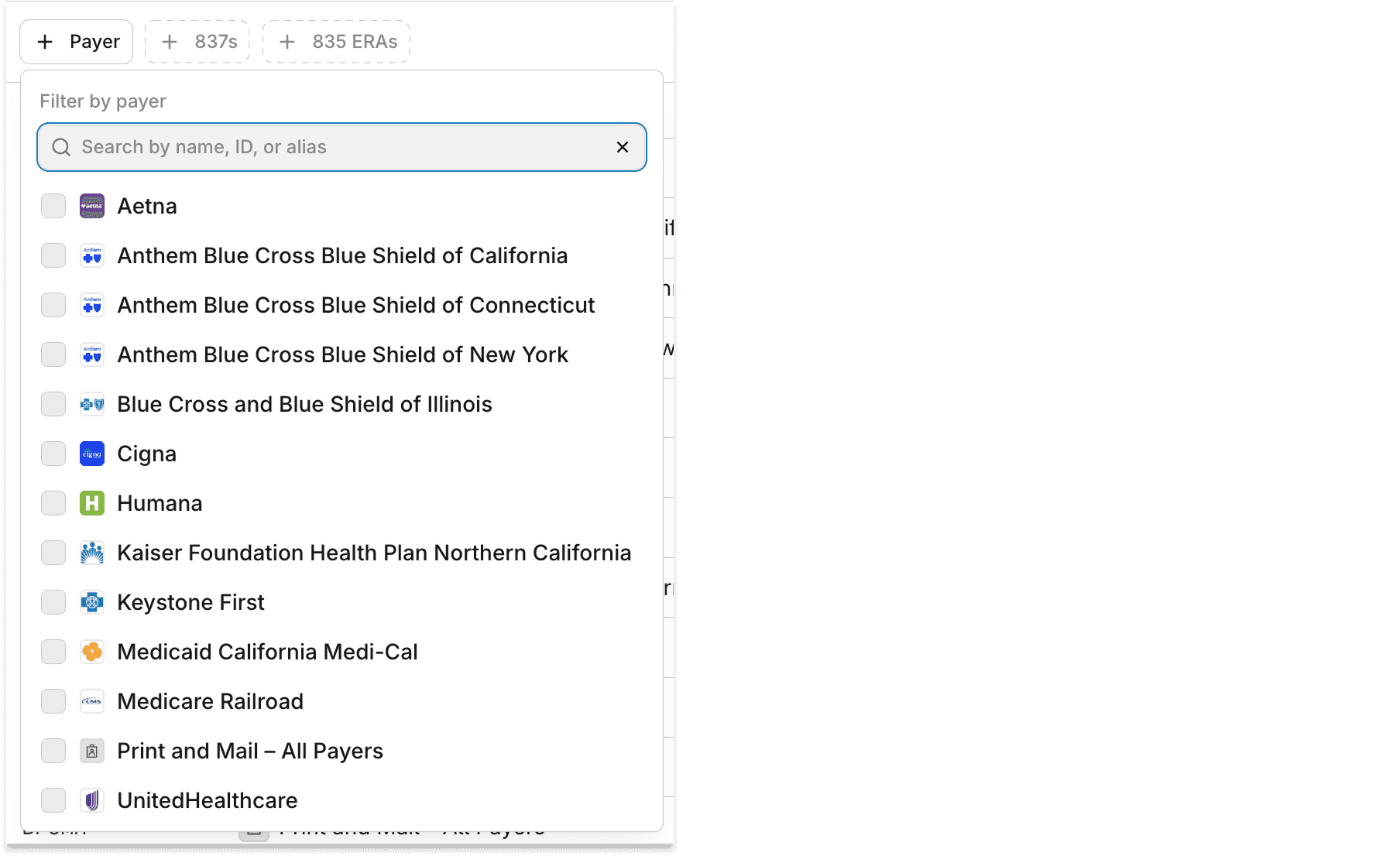Click the Cigna payer name
1400x856 pixels.
[x=147, y=454]
